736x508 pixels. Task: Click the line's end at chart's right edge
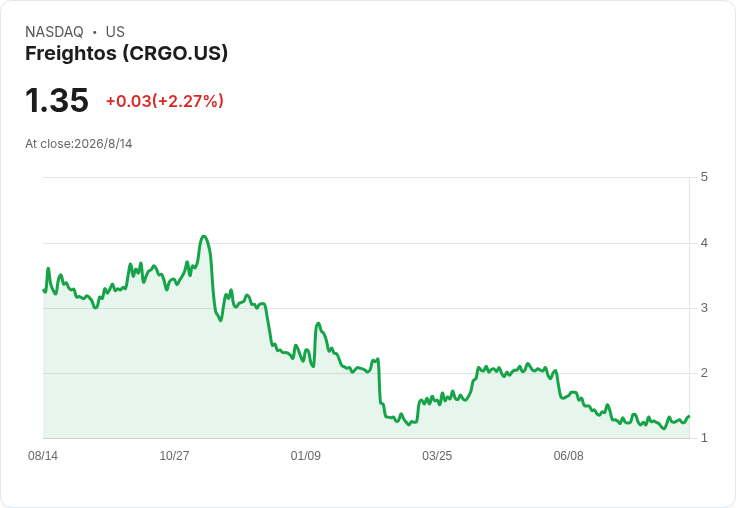pos(689,416)
